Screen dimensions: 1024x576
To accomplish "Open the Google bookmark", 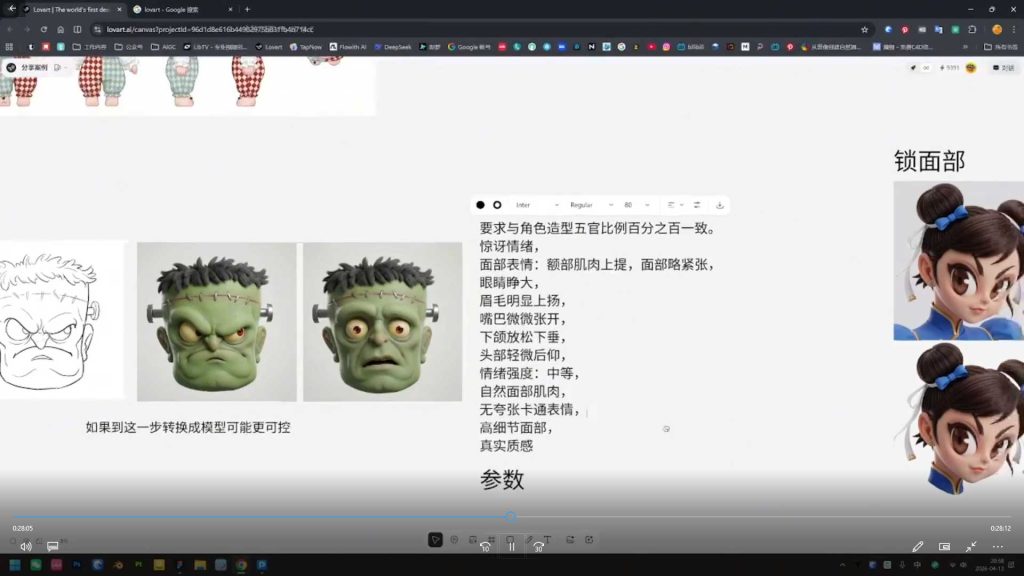I will [469, 47].
